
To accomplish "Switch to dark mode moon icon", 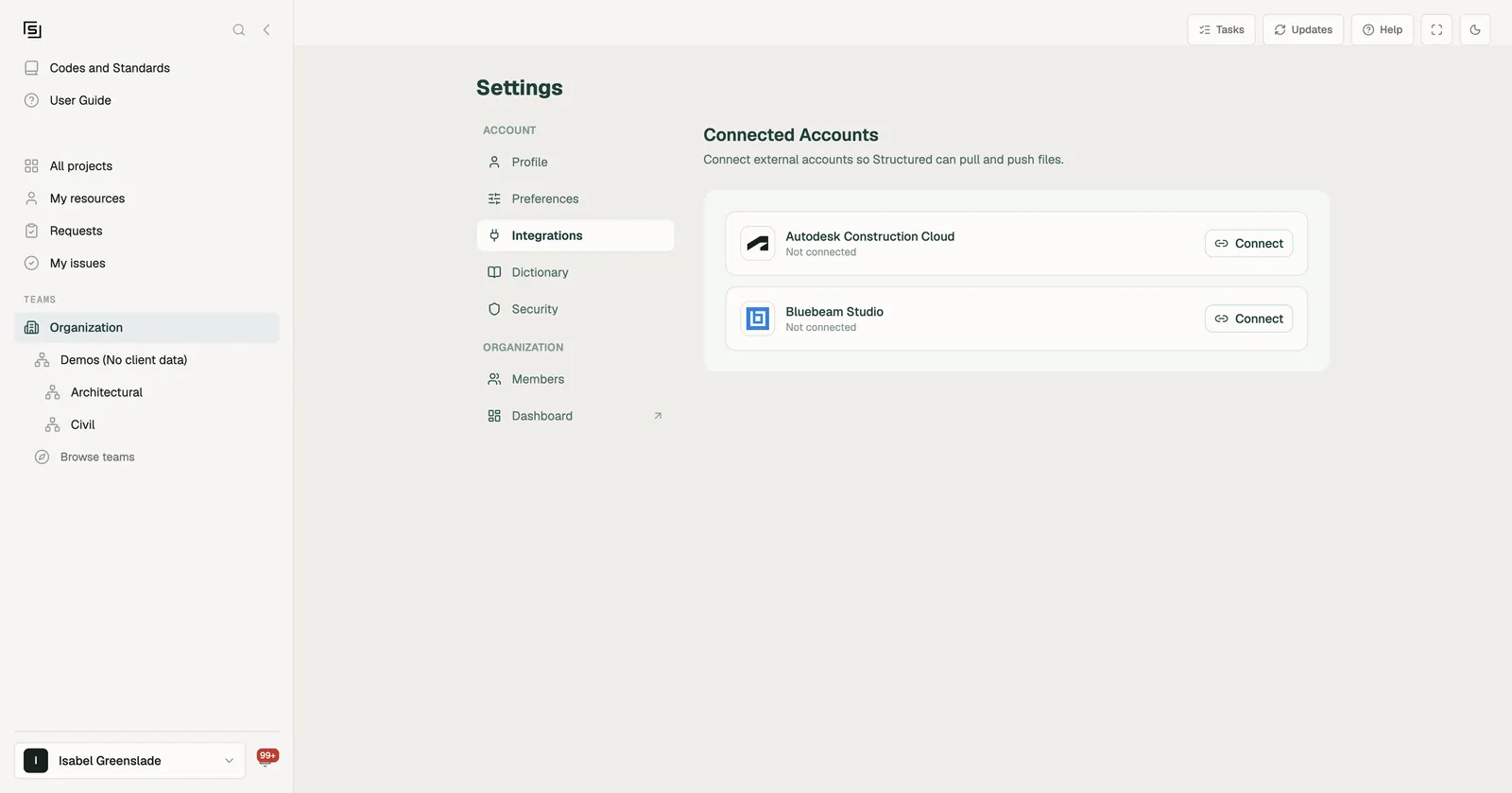I will (1475, 30).
